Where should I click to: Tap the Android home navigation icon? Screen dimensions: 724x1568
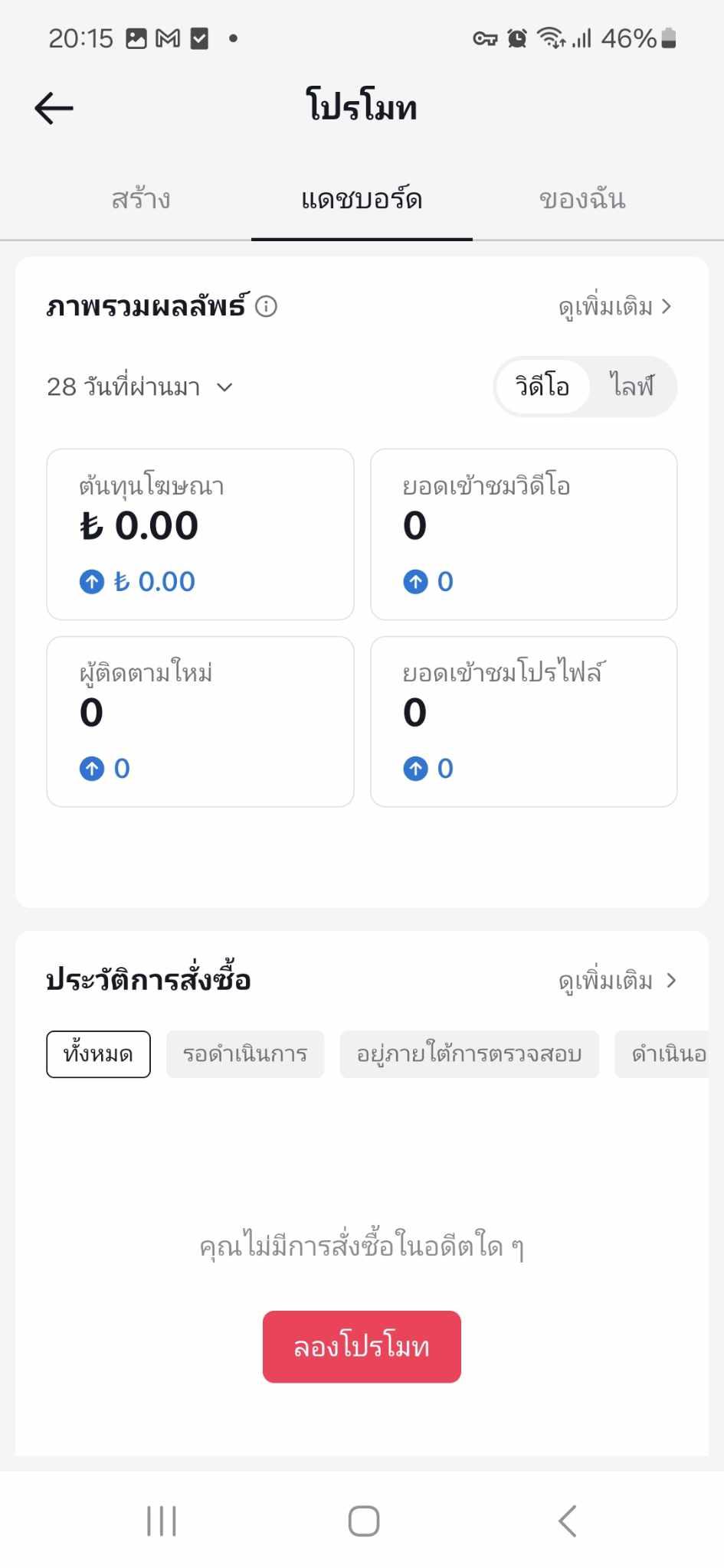(x=363, y=1521)
